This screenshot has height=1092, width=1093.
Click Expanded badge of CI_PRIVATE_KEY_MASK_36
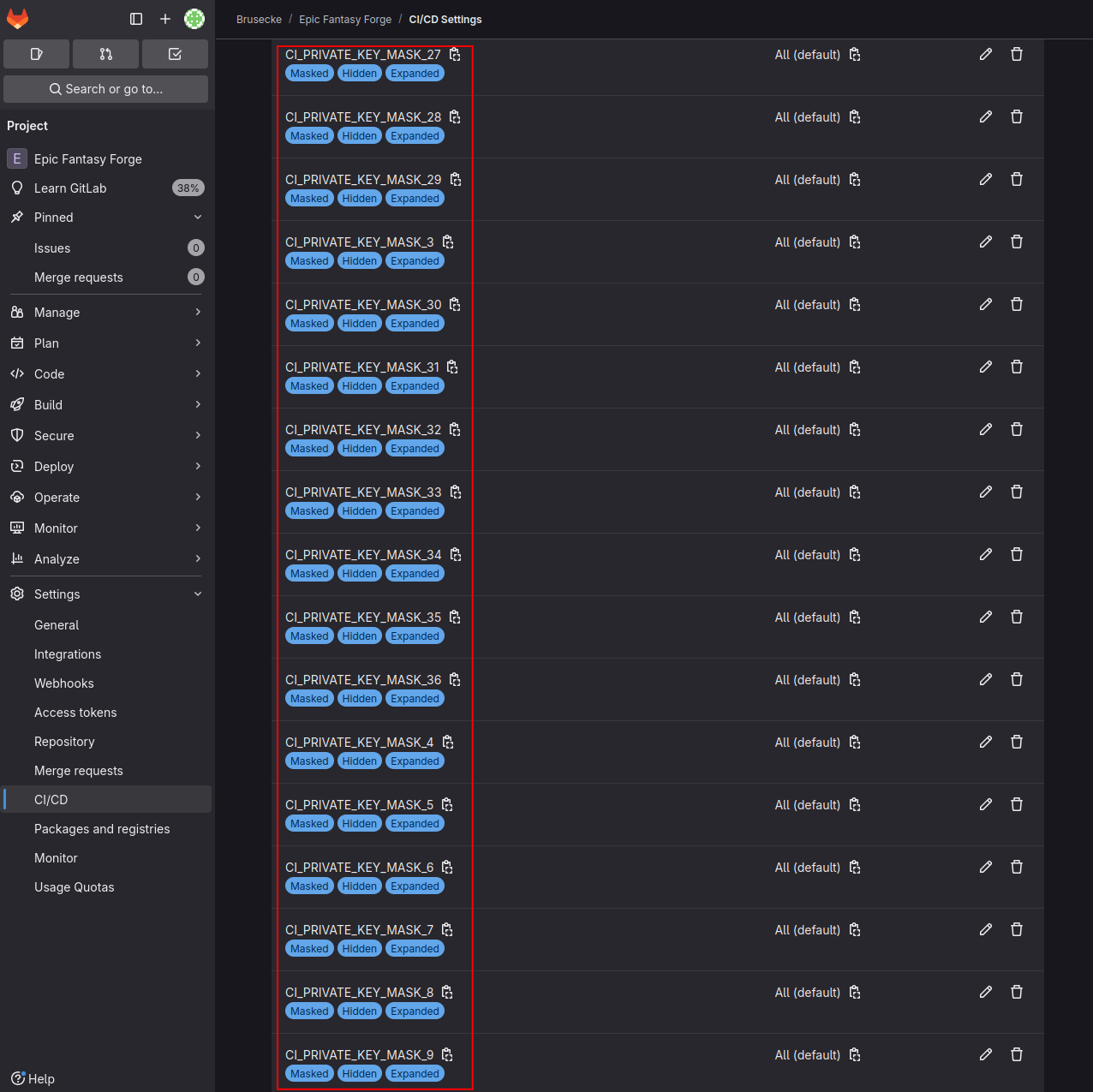point(415,699)
